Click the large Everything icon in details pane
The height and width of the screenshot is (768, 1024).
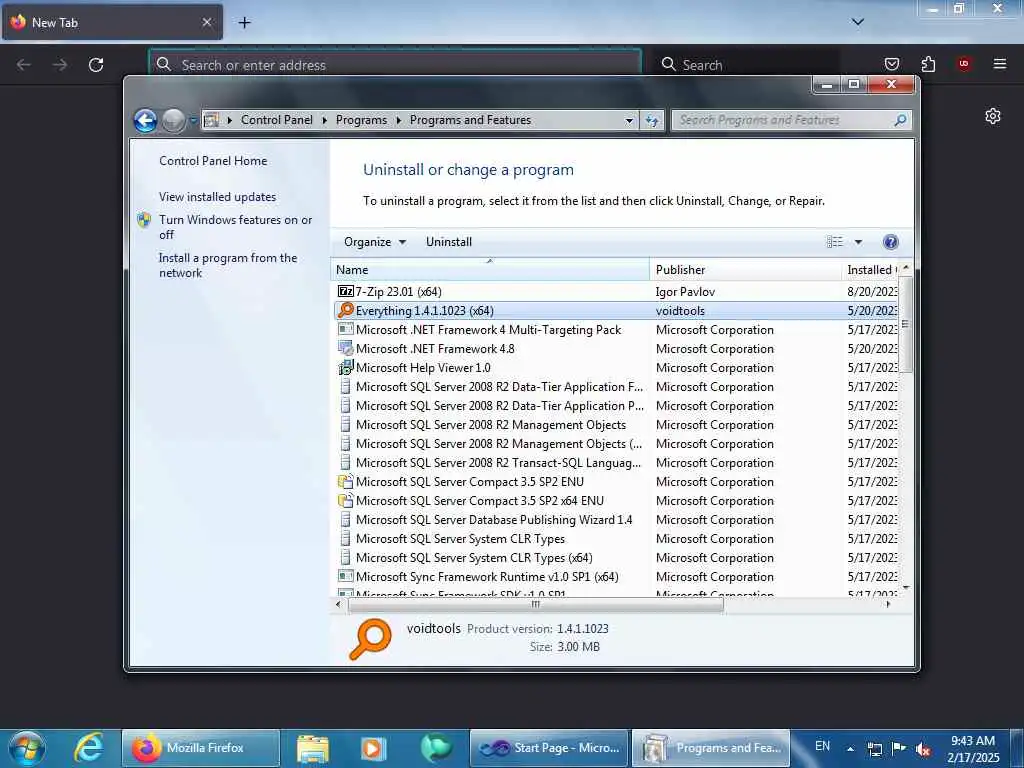pos(370,639)
